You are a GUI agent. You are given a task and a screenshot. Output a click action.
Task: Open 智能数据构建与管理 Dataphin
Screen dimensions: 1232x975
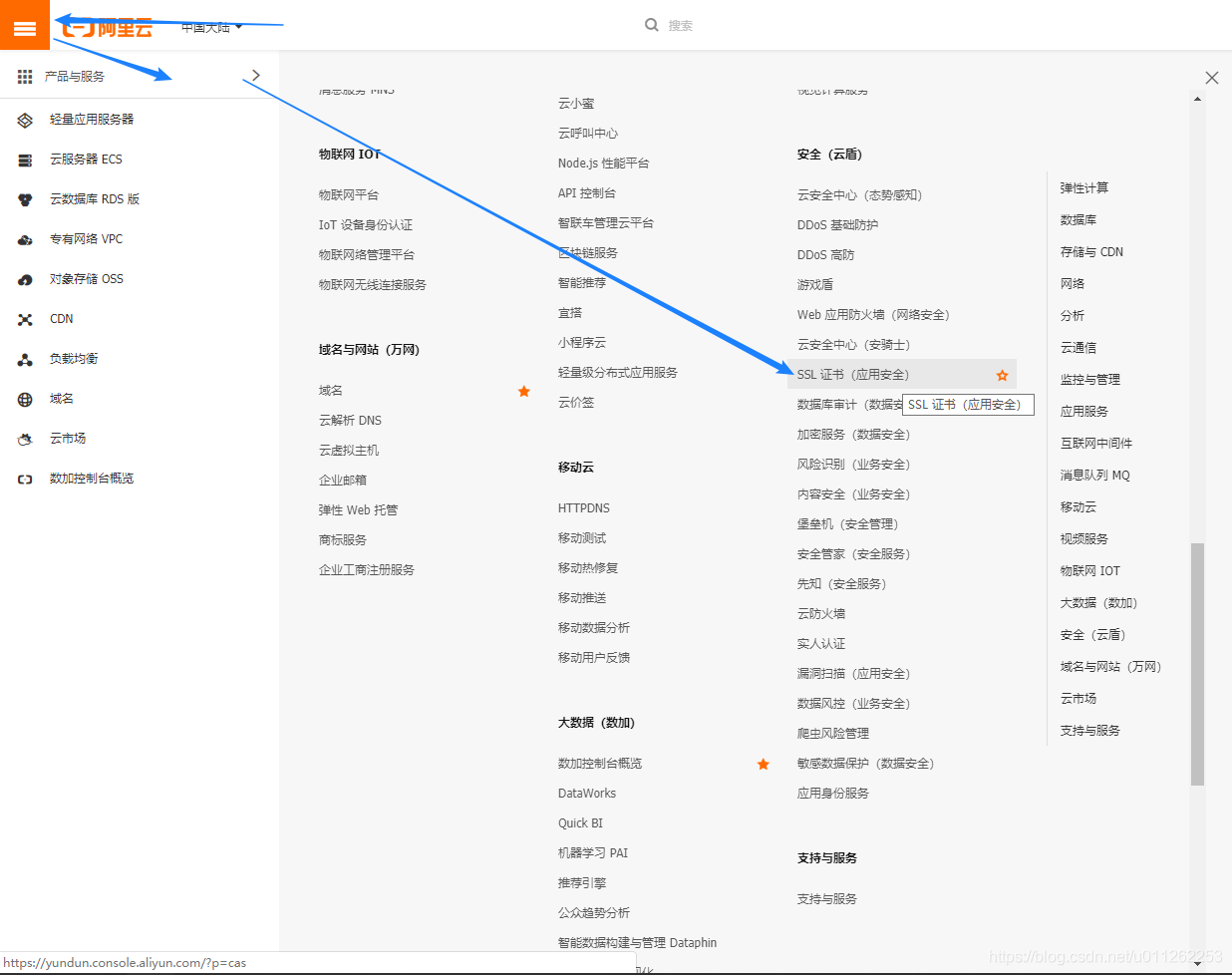coord(637,943)
